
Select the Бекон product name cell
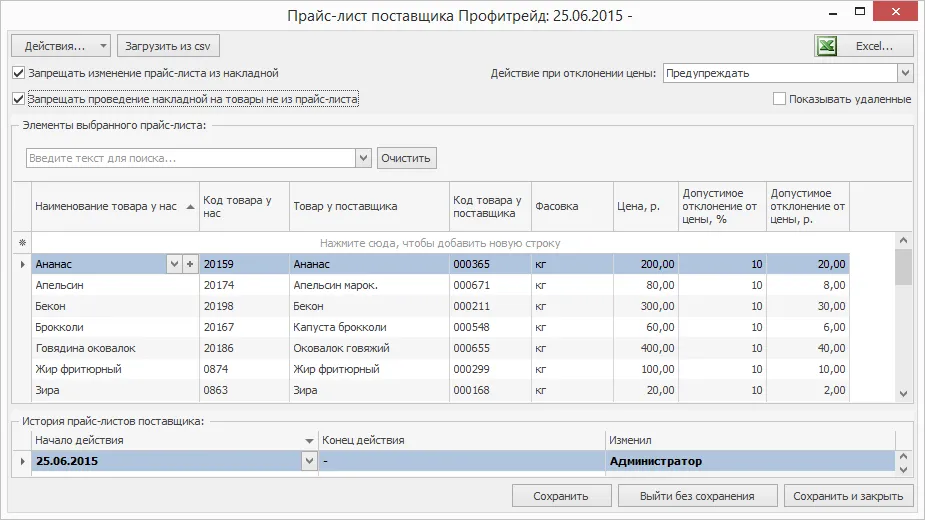[116, 306]
